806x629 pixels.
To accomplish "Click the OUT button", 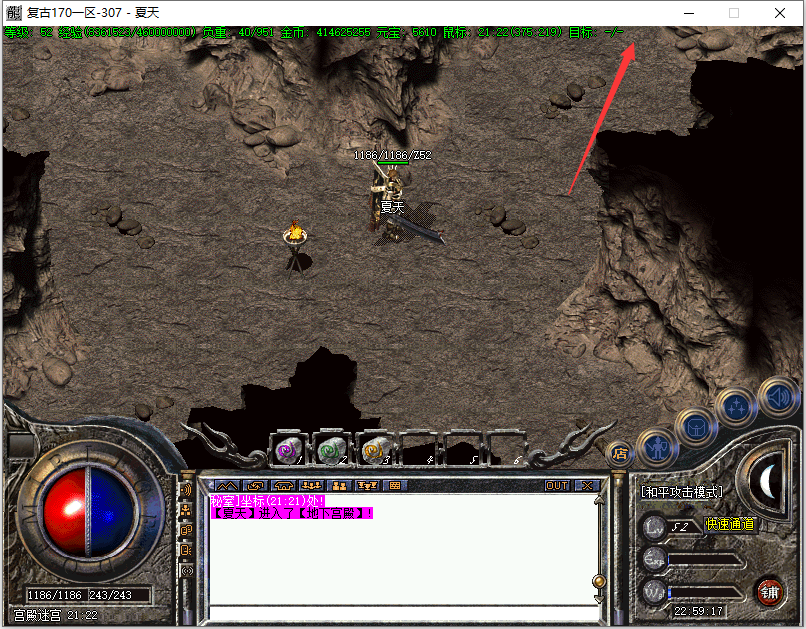I will click(x=557, y=486).
